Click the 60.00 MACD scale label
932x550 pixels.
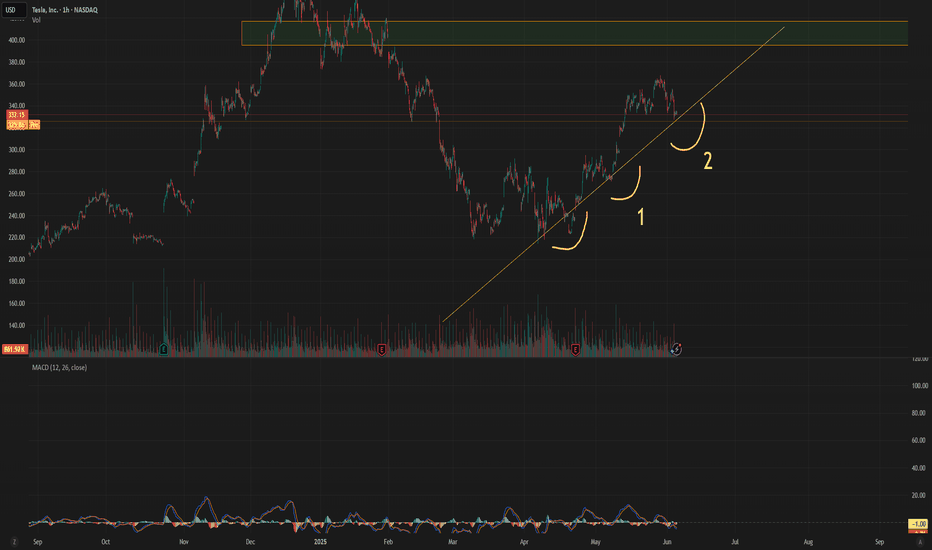920,441
